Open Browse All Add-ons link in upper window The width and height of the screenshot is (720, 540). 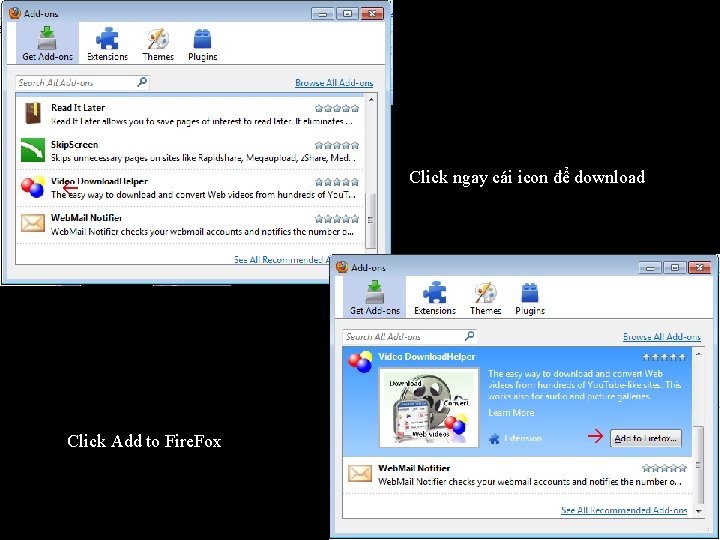(x=334, y=83)
